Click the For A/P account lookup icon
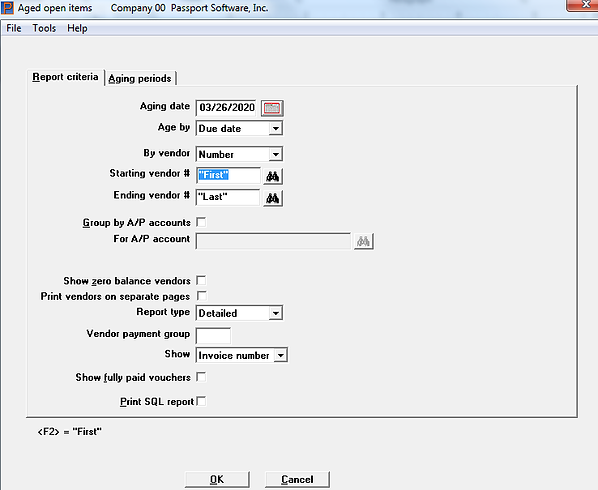 (363, 241)
